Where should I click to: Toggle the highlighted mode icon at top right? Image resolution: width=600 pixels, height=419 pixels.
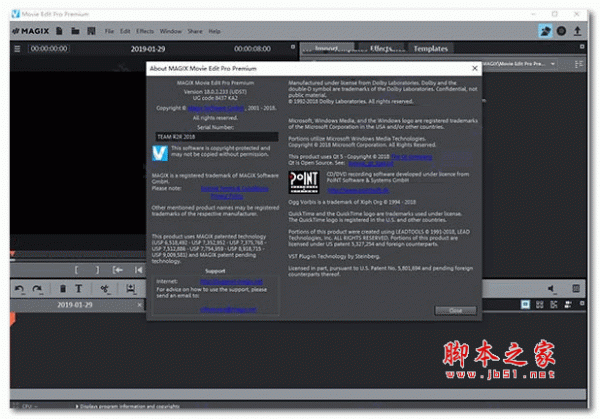tap(545, 31)
